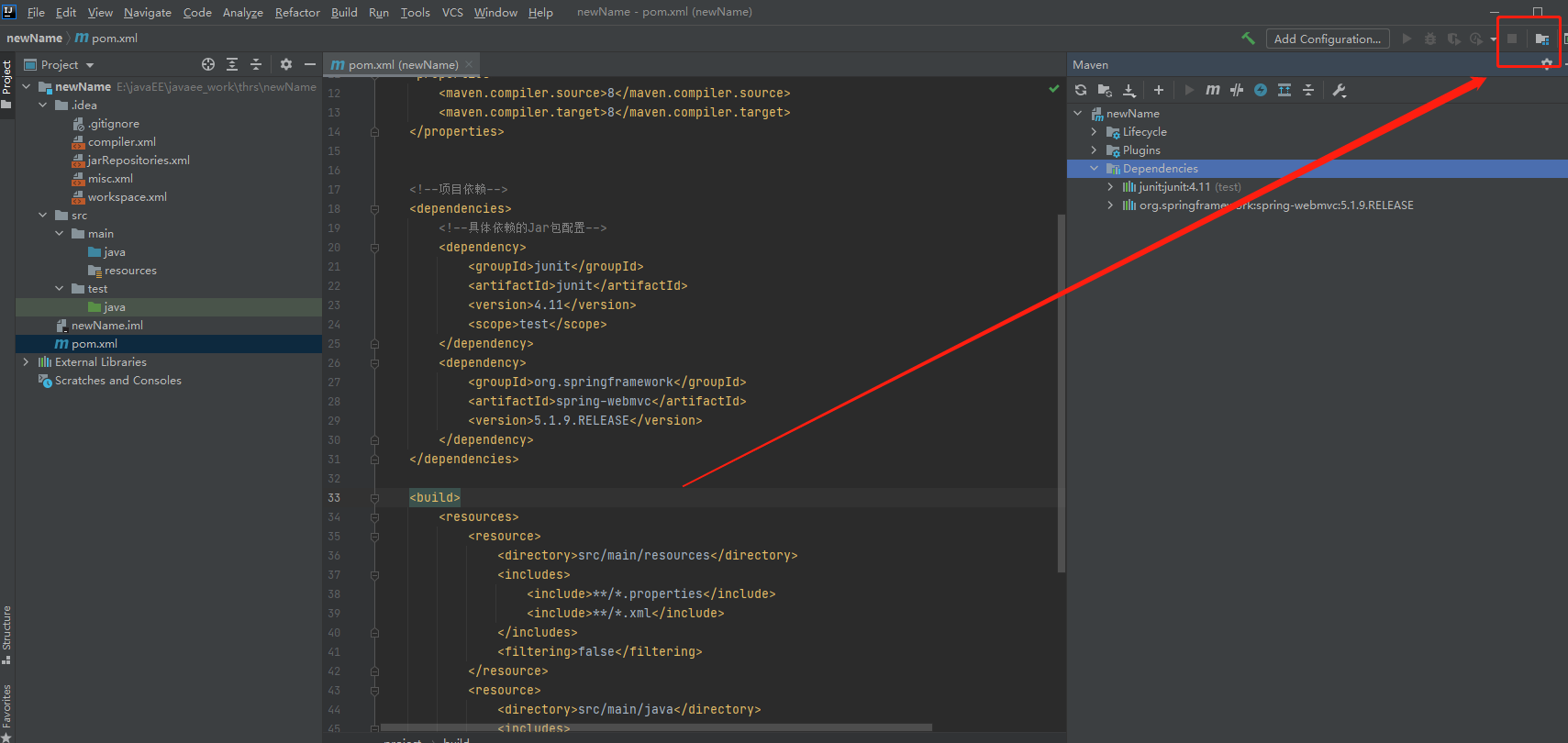Collapse Maven Dependencies node
Image resolution: width=1568 pixels, height=743 pixels.
pos(1094,169)
